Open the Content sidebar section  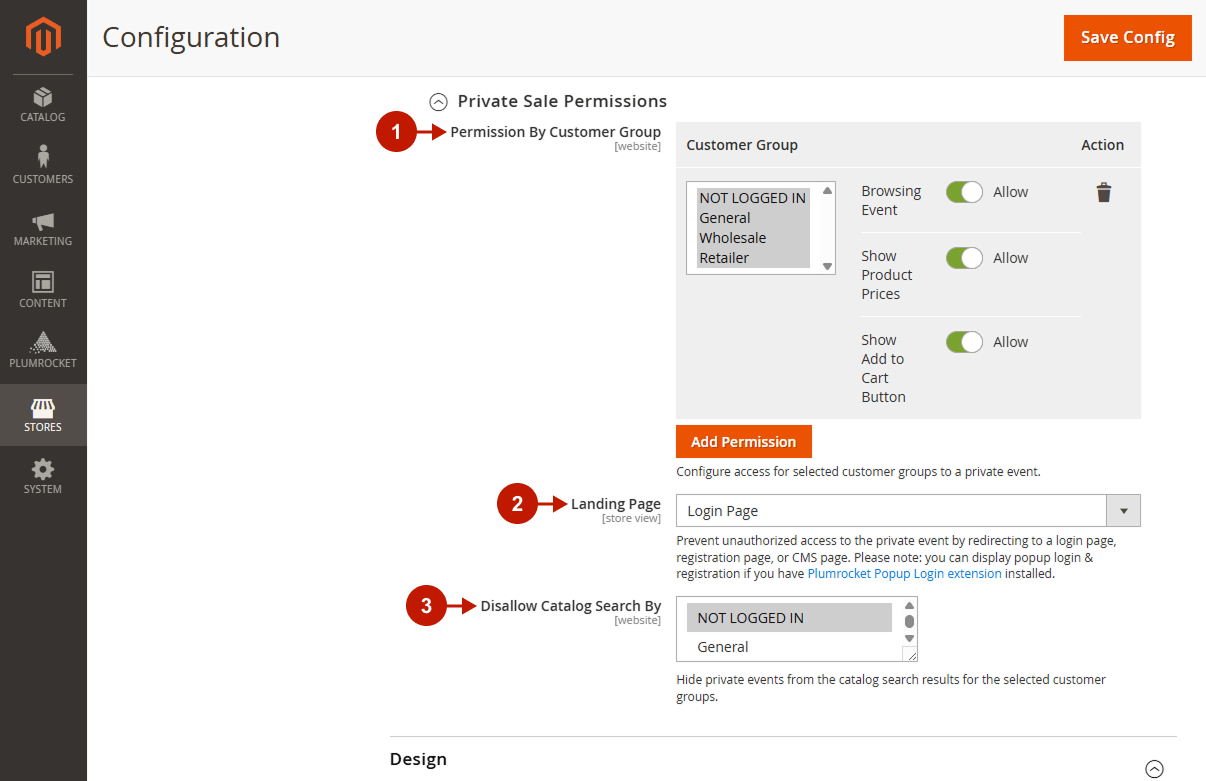tap(43, 290)
